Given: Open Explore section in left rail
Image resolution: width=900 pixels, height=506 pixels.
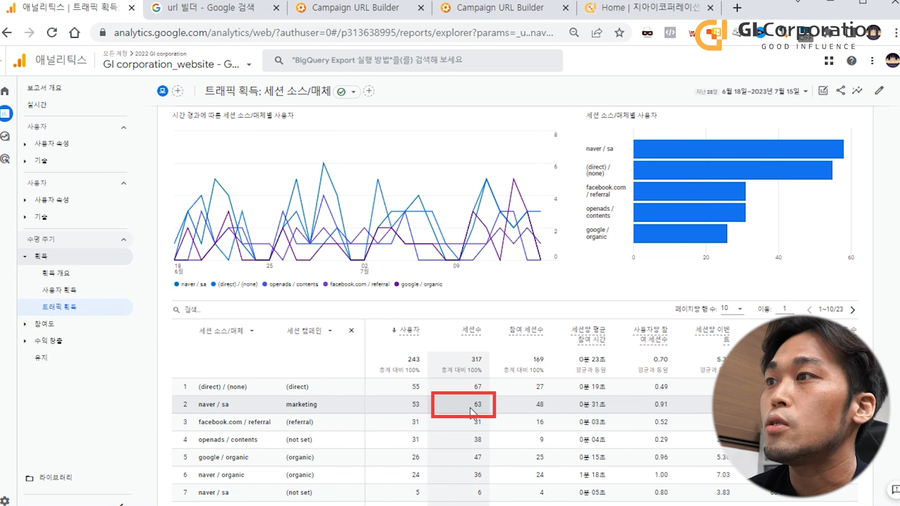Looking at the screenshot, I should (5, 136).
